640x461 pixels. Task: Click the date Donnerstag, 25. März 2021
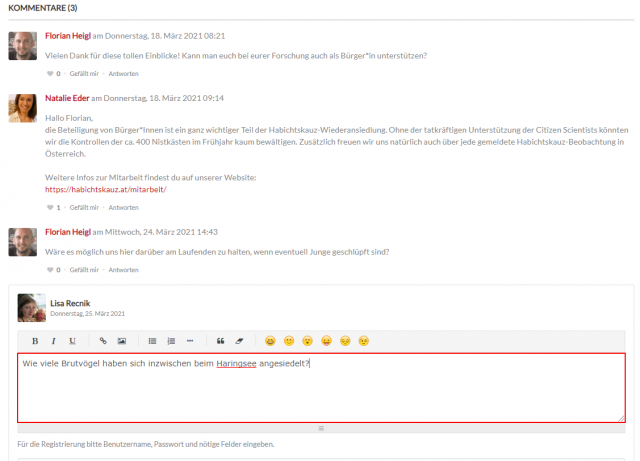pos(87,314)
